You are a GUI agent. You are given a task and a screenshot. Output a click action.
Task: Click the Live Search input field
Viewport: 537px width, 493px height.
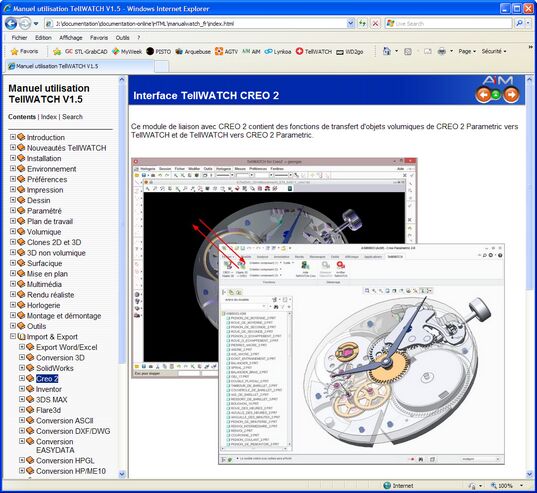tap(448, 24)
